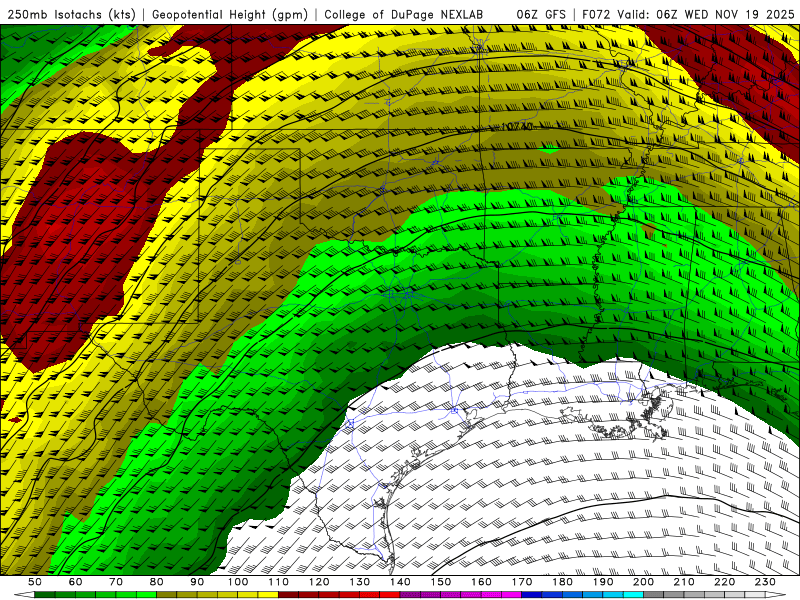The height and width of the screenshot is (600, 800).
Task: Click the legend value "150"
Action: [x=441, y=582]
